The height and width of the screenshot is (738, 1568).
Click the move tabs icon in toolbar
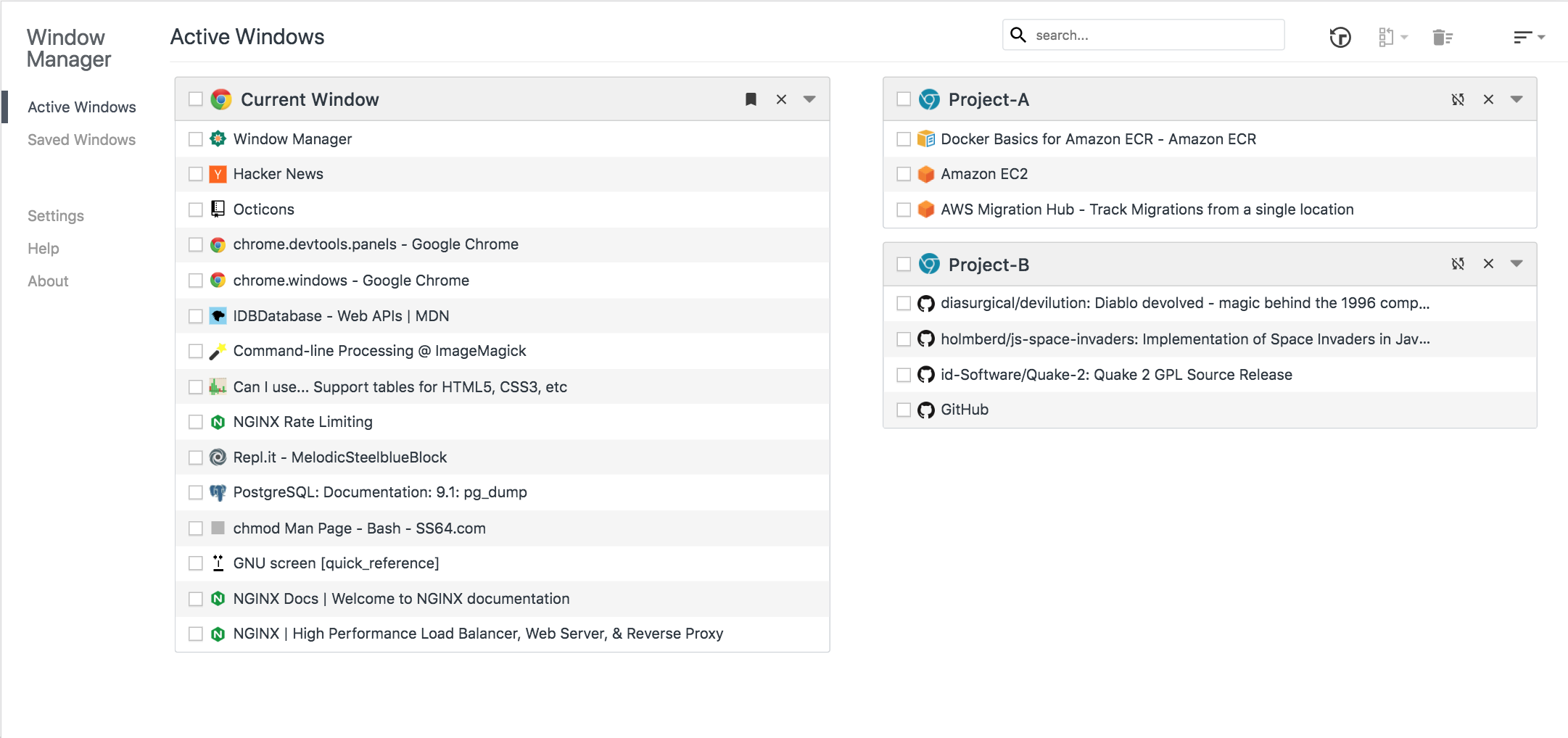[1385, 37]
